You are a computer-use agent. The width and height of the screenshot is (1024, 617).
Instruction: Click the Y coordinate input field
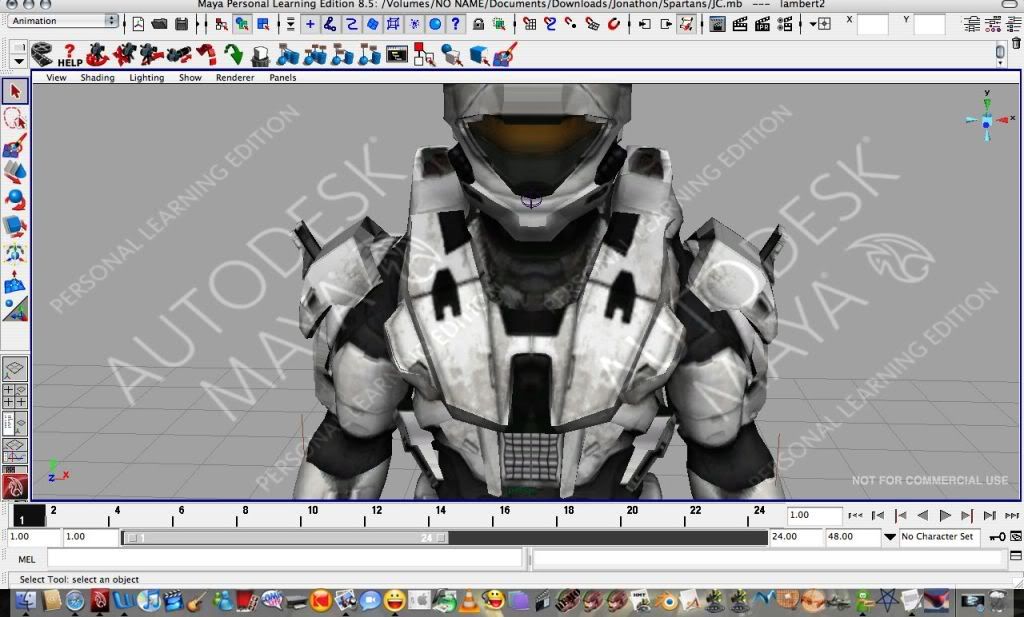pos(929,25)
